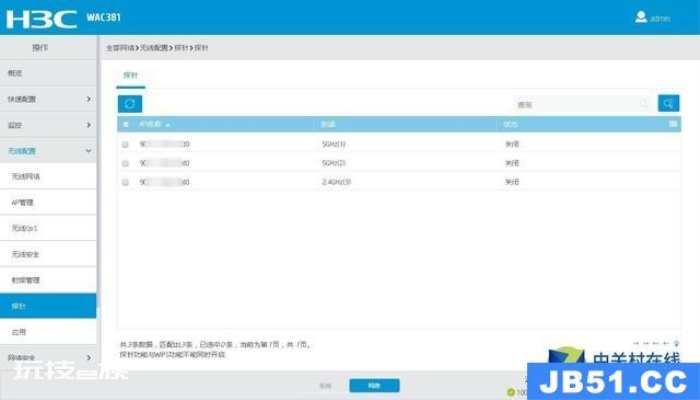Sort by the AP name column arrow
Viewport: 700px width, 400px height.
[168, 125]
